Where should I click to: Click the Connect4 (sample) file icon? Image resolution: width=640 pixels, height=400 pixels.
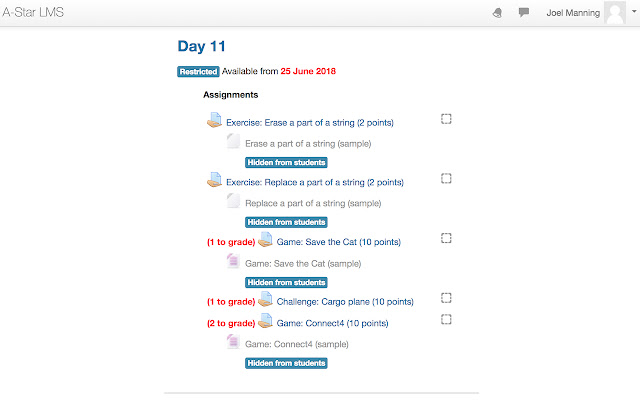point(233,342)
